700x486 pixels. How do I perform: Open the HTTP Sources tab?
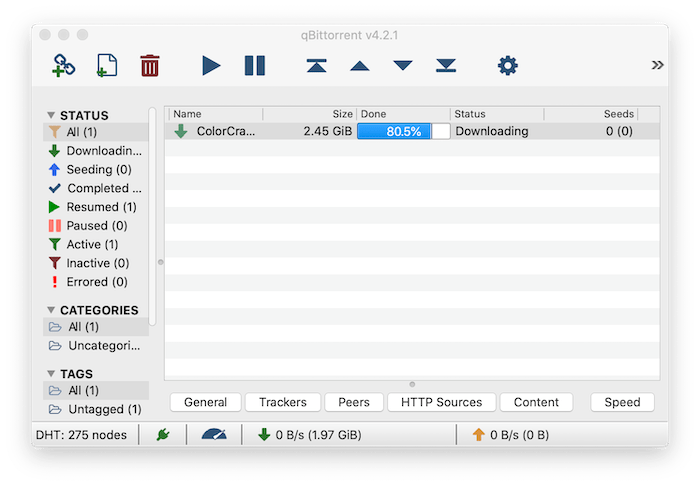coord(442,403)
